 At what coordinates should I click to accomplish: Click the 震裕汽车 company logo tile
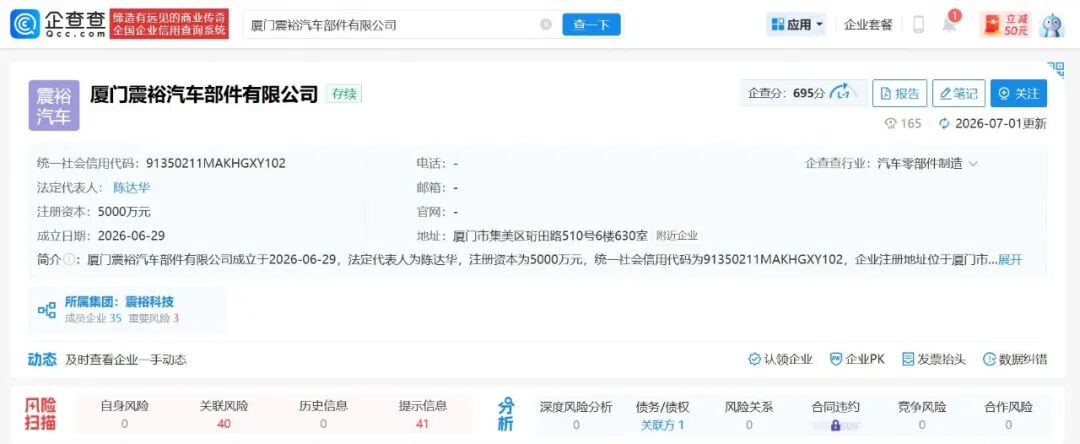[x=54, y=105]
